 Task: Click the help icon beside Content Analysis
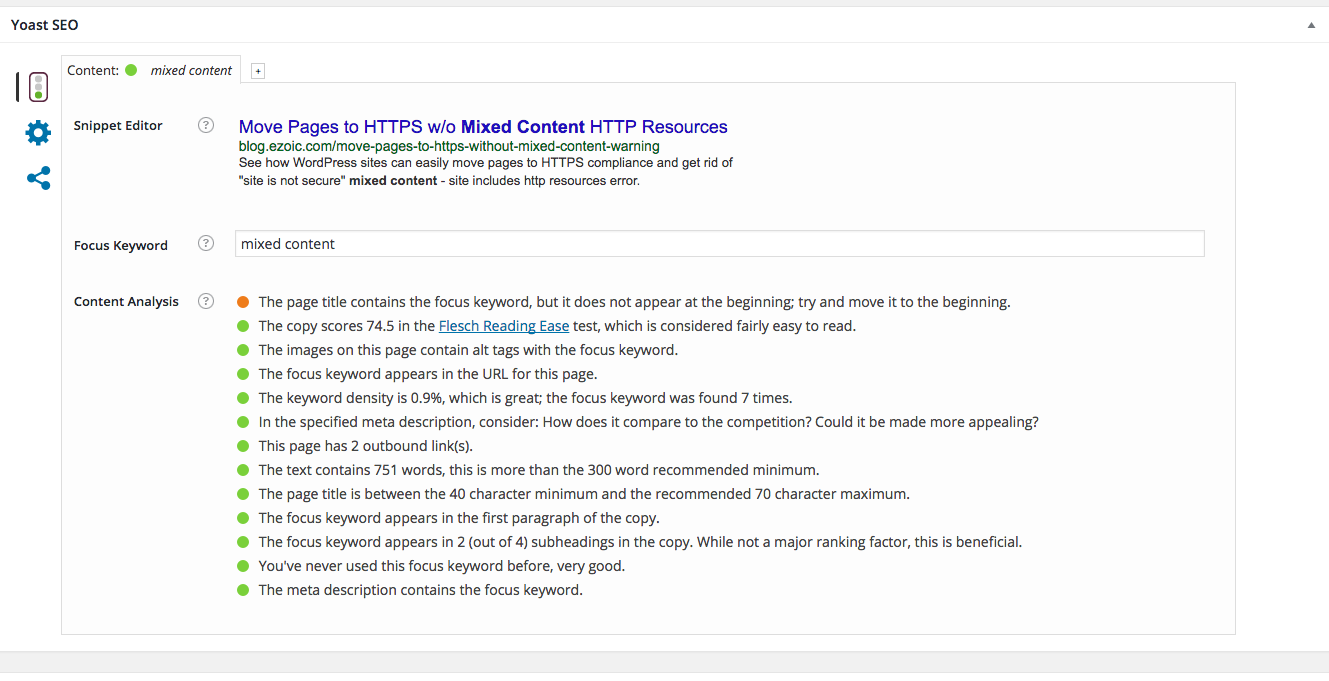206,301
